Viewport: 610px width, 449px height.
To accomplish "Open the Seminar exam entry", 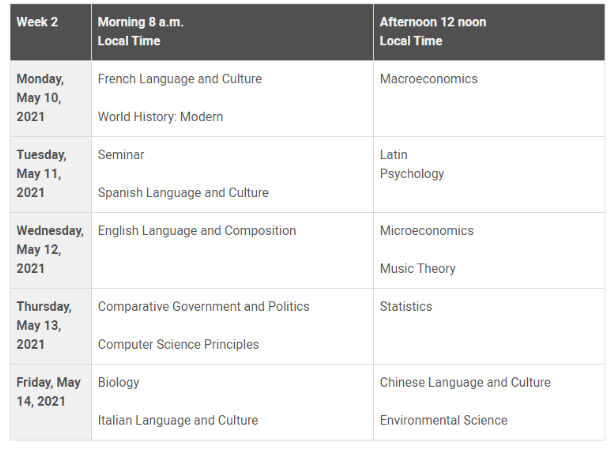I will click(121, 155).
